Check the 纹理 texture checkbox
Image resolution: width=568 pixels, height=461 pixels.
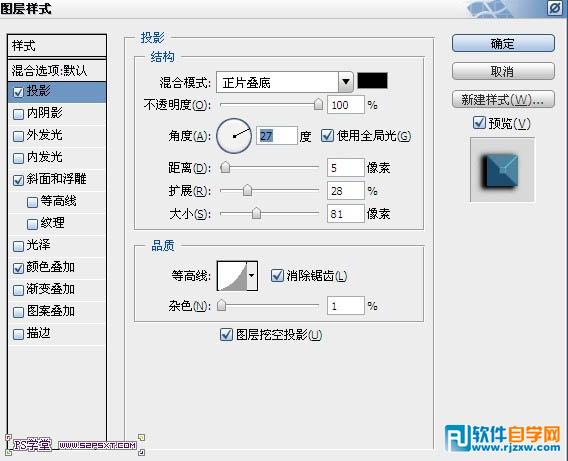[33, 224]
